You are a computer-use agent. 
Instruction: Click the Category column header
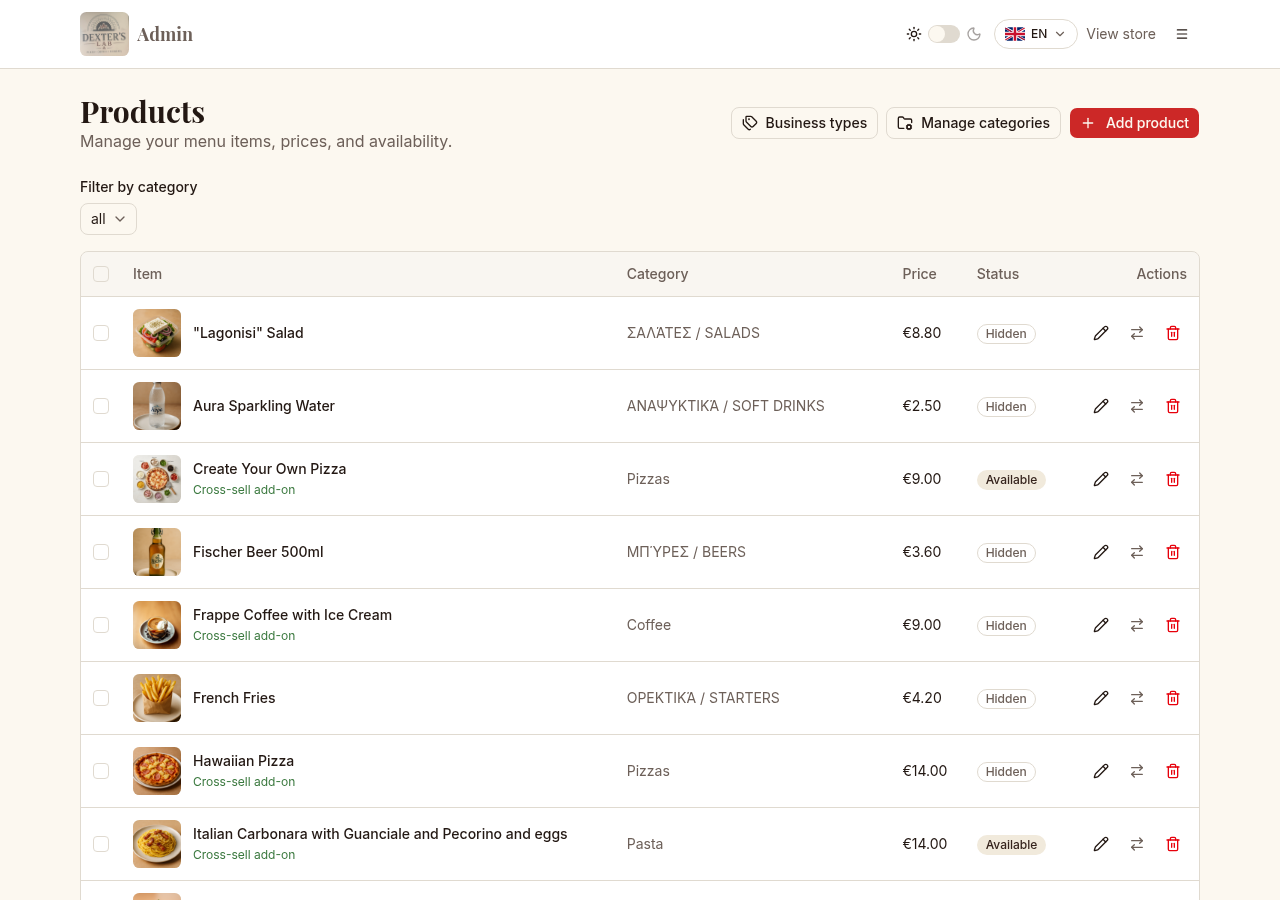click(657, 274)
